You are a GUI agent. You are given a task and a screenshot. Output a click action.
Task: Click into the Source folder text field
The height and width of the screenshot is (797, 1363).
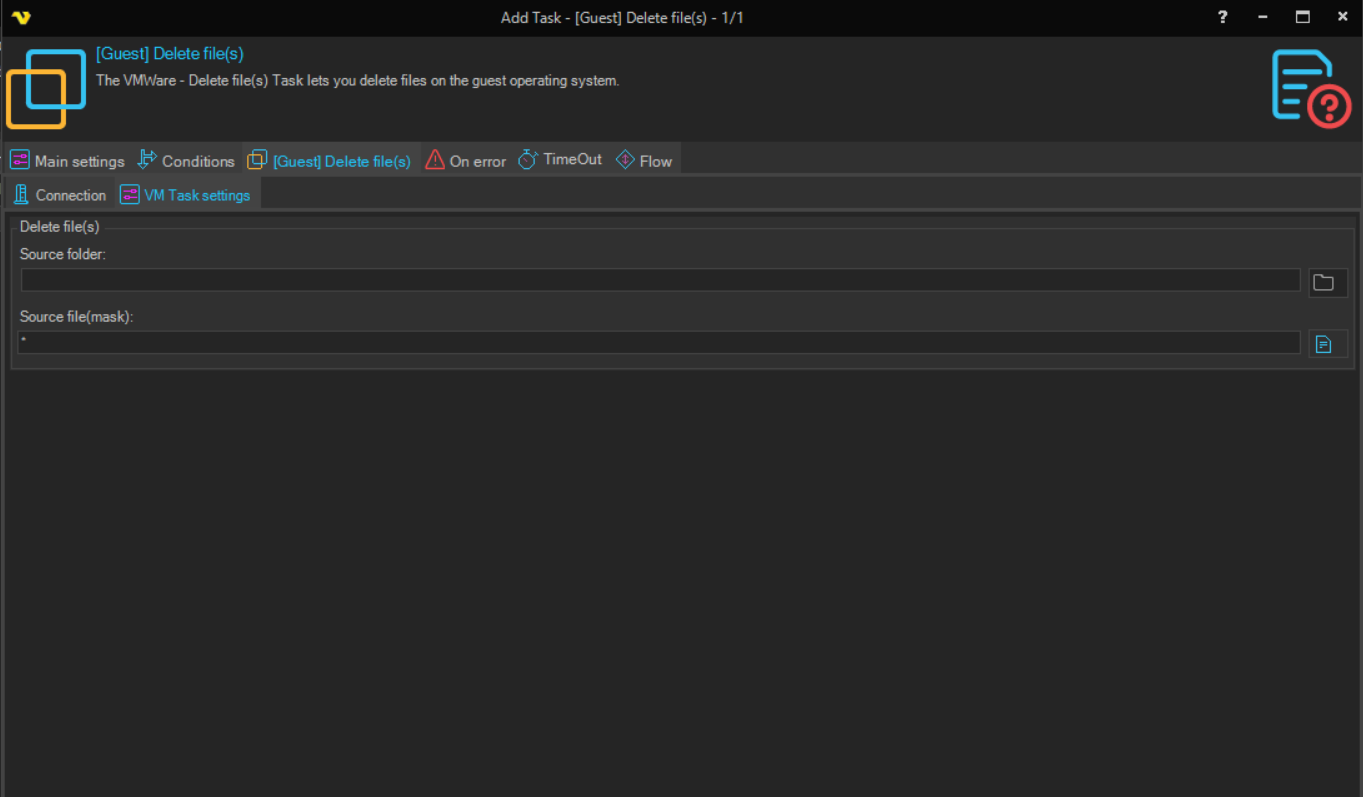660,280
